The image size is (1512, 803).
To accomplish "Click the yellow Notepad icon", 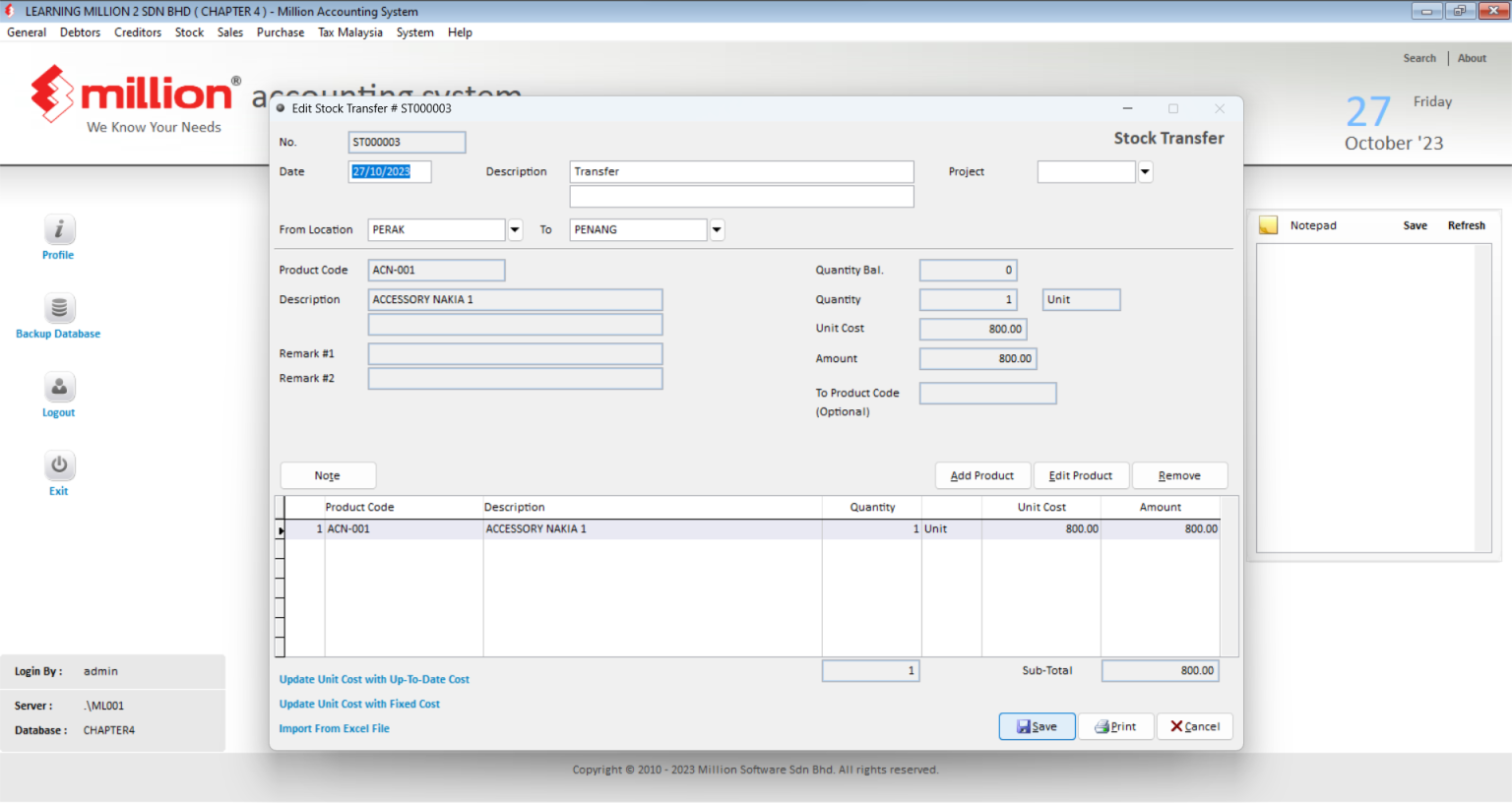I will tap(1268, 225).
